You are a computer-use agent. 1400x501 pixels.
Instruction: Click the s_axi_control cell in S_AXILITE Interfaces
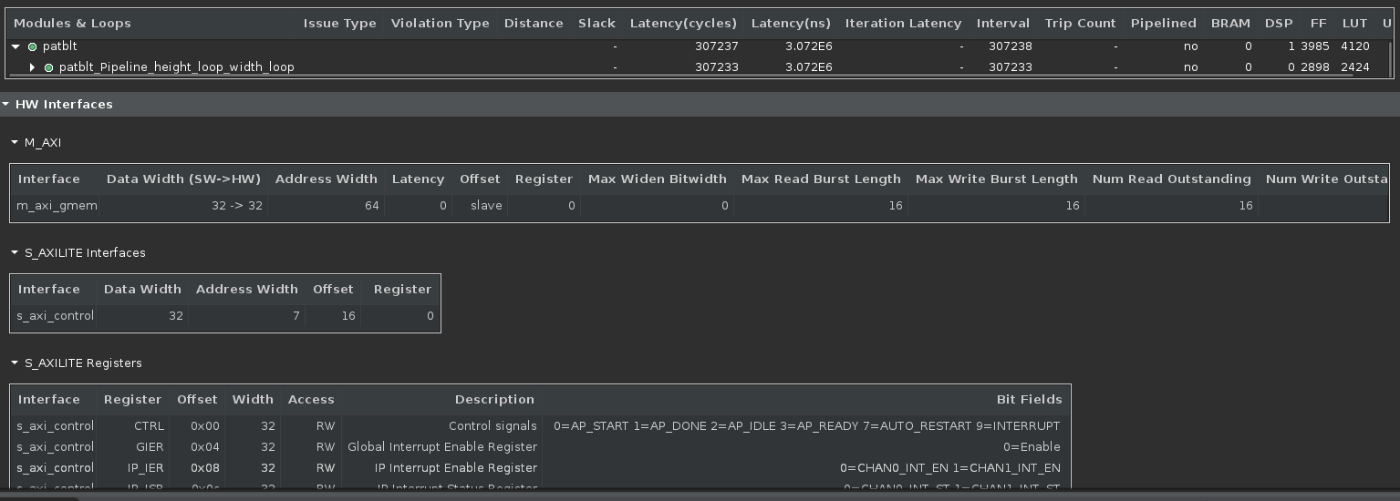56,315
